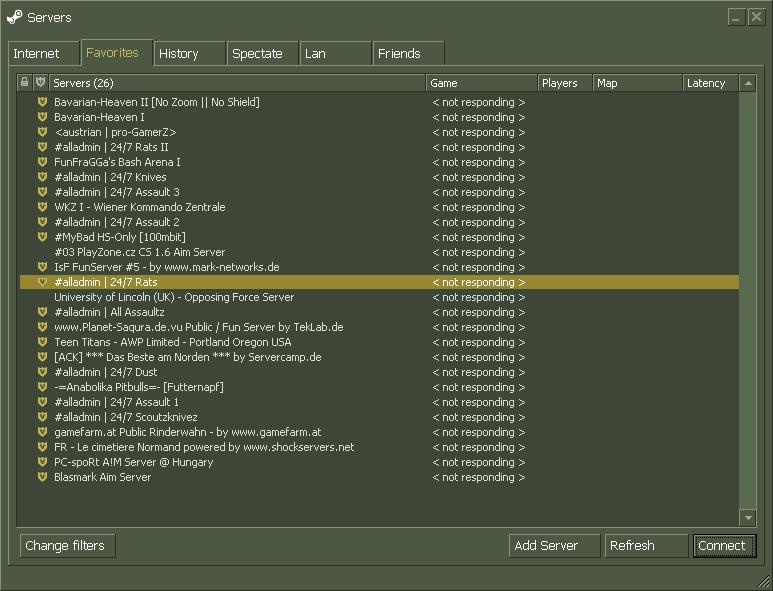773x591 pixels.
Task: Select '#03 PlayZone.cz CS 1.6 Aim Server'
Action: click(x=140, y=252)
